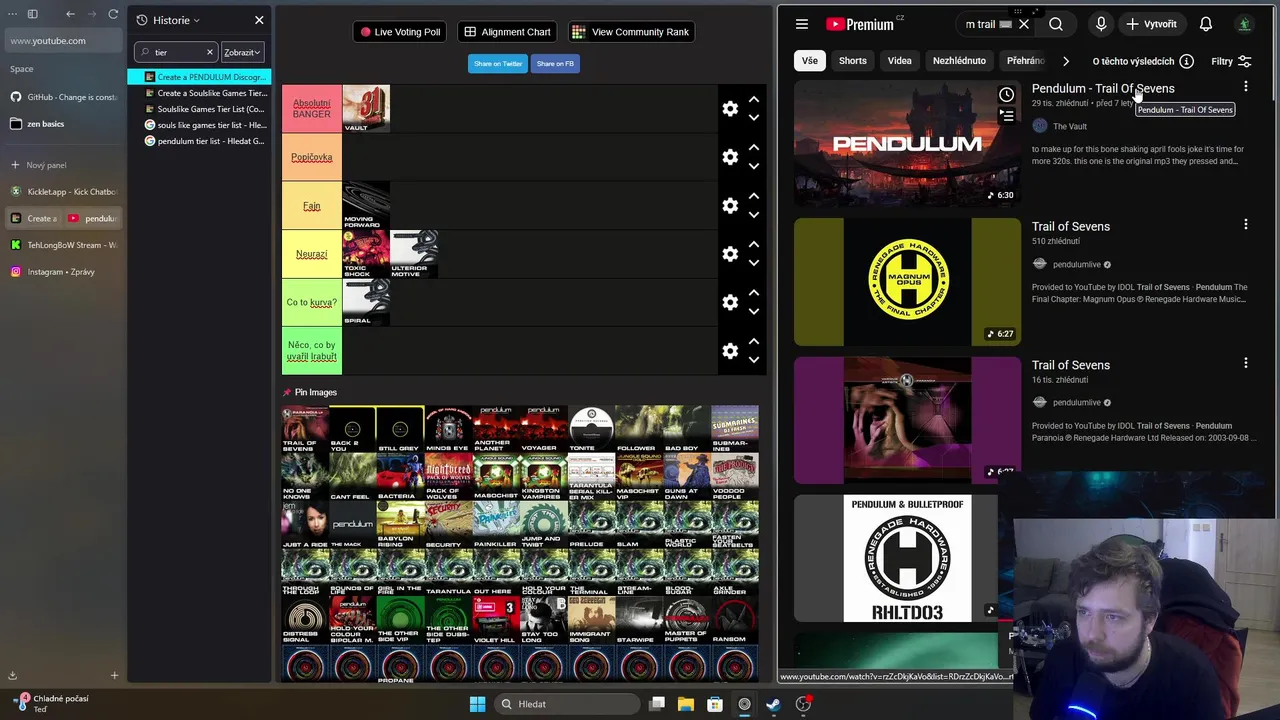This screenshot has width=1280, height=720.
Task: Go back in Zen browser
Action: 70,14
